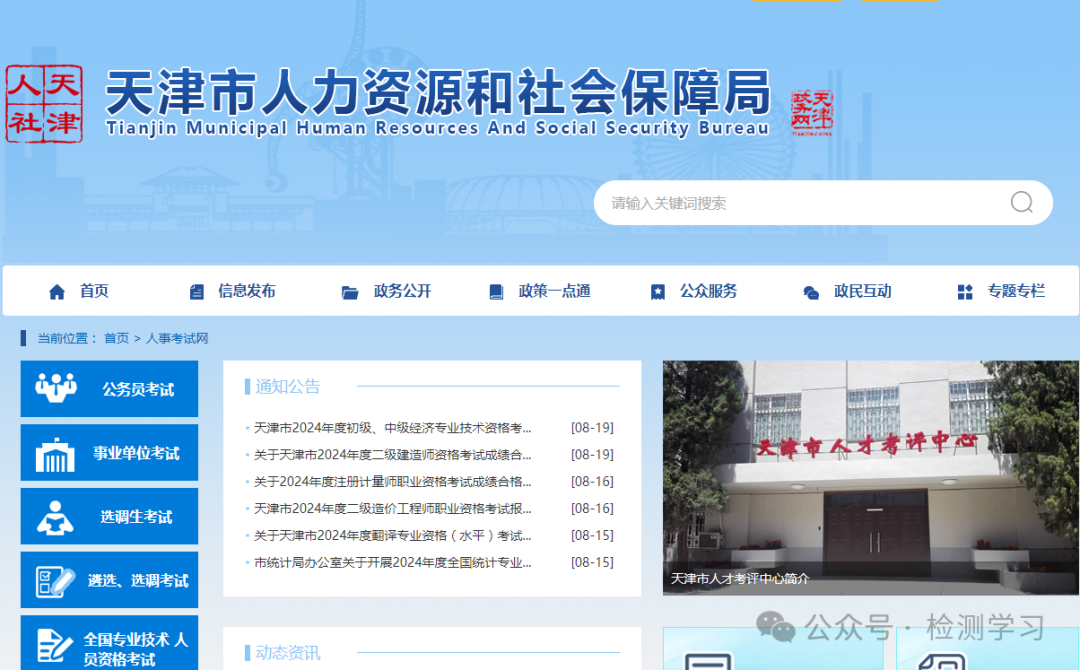Click the 政策一点通 notebook icon
1080x670 pixels.
[495, 291]
